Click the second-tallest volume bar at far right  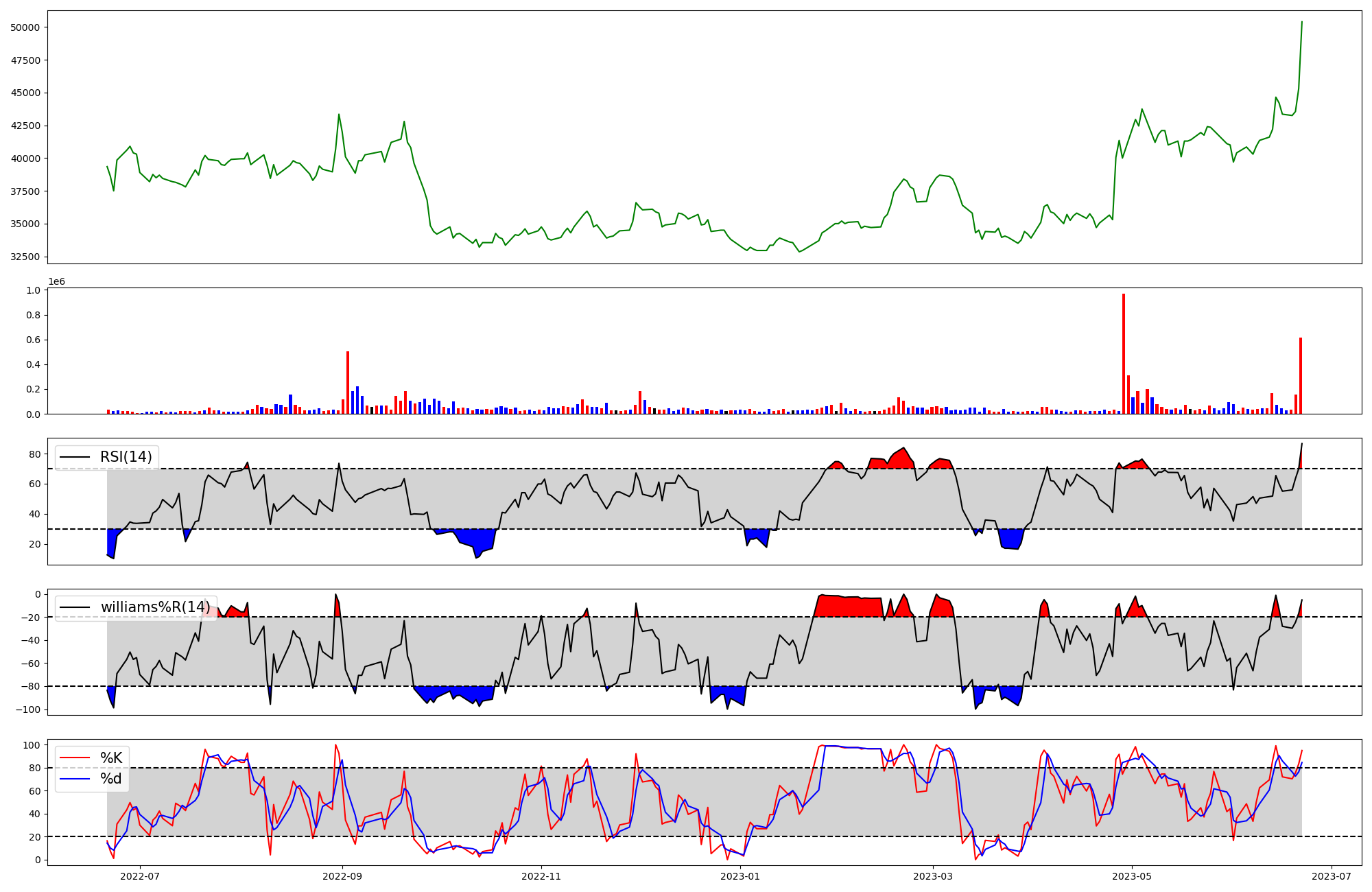[x=1301, y=375]
